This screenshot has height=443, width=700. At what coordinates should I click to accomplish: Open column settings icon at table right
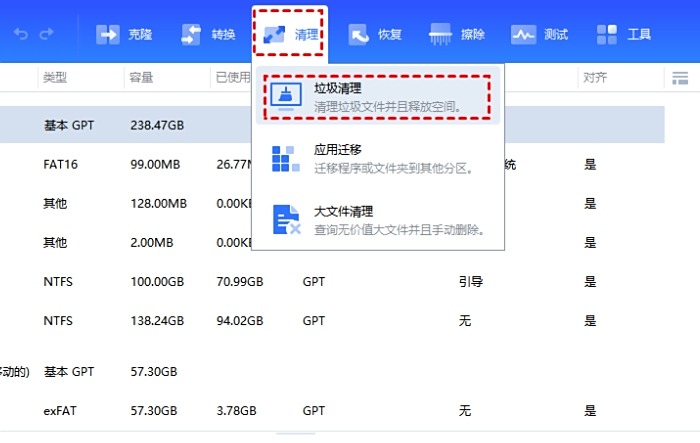click(x=680, y=78)
